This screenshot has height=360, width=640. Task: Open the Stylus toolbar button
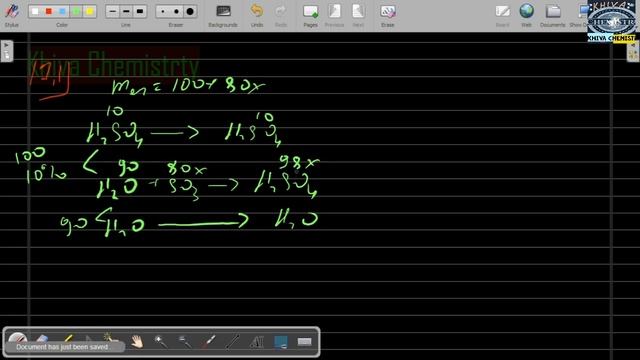pos(12,15)
